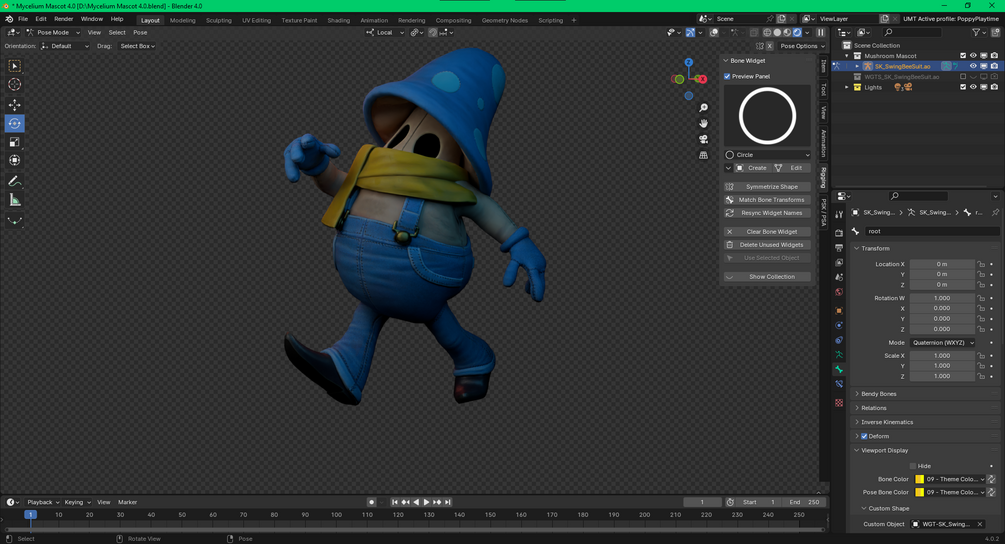This screenshot has width=1005, height=544.
Task: Click the Delete Unused Widgets button
Action: (767, 245)
